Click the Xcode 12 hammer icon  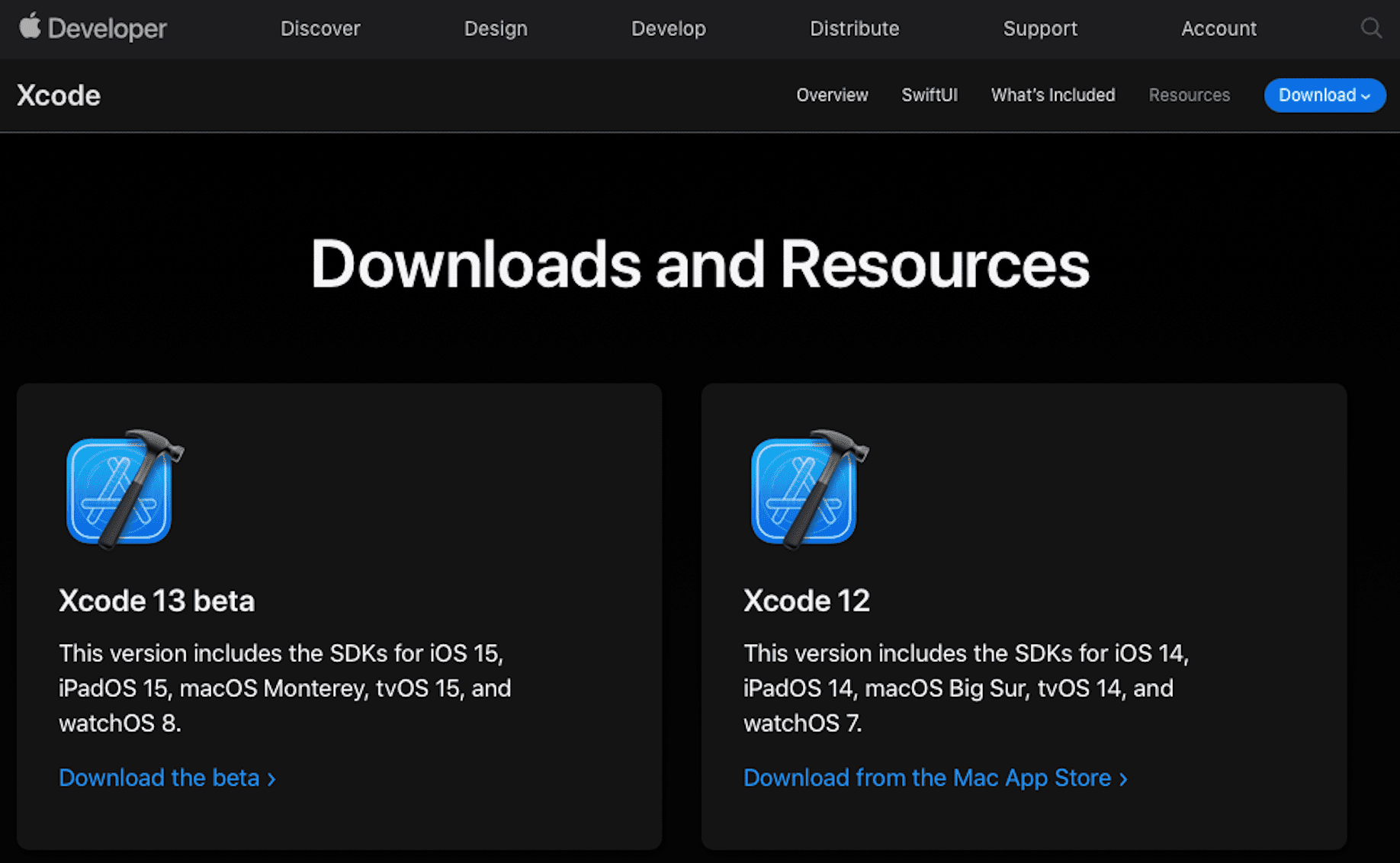click(x=810, y=489)
